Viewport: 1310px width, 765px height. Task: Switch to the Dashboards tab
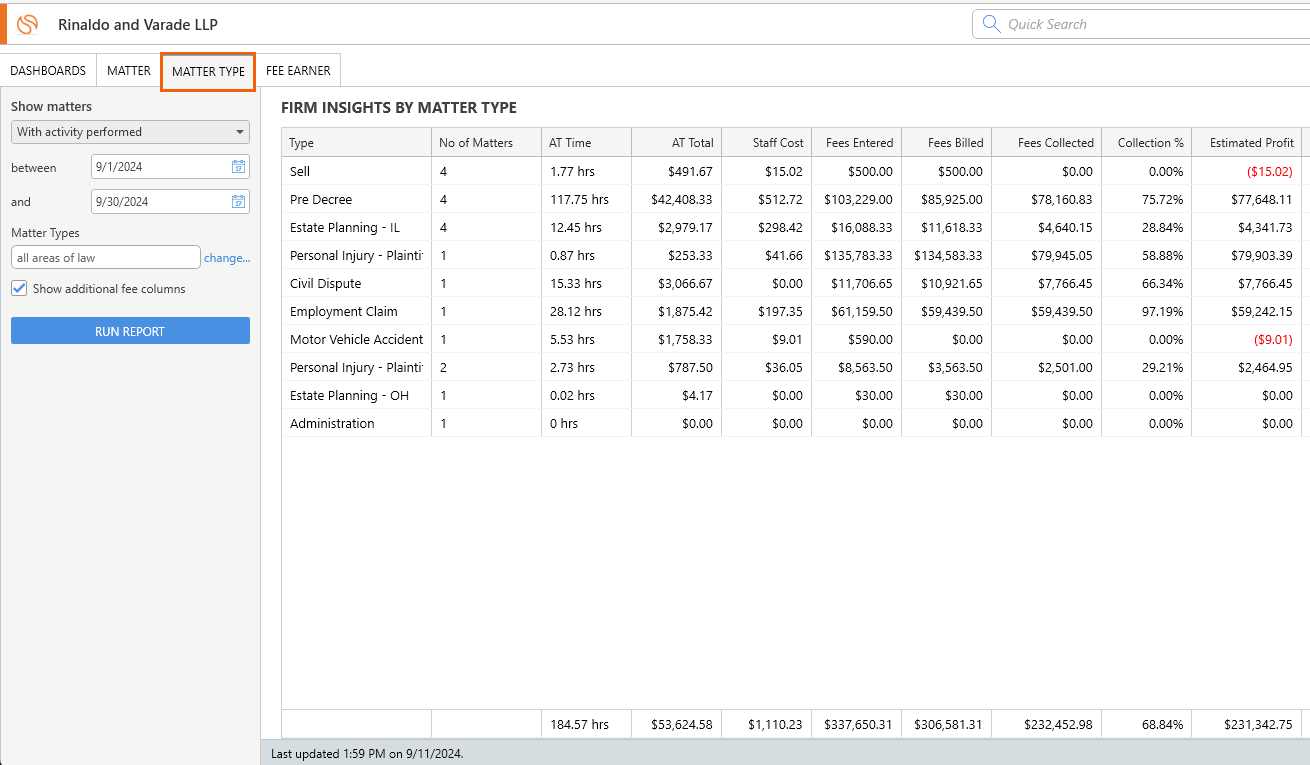[48, 71]
